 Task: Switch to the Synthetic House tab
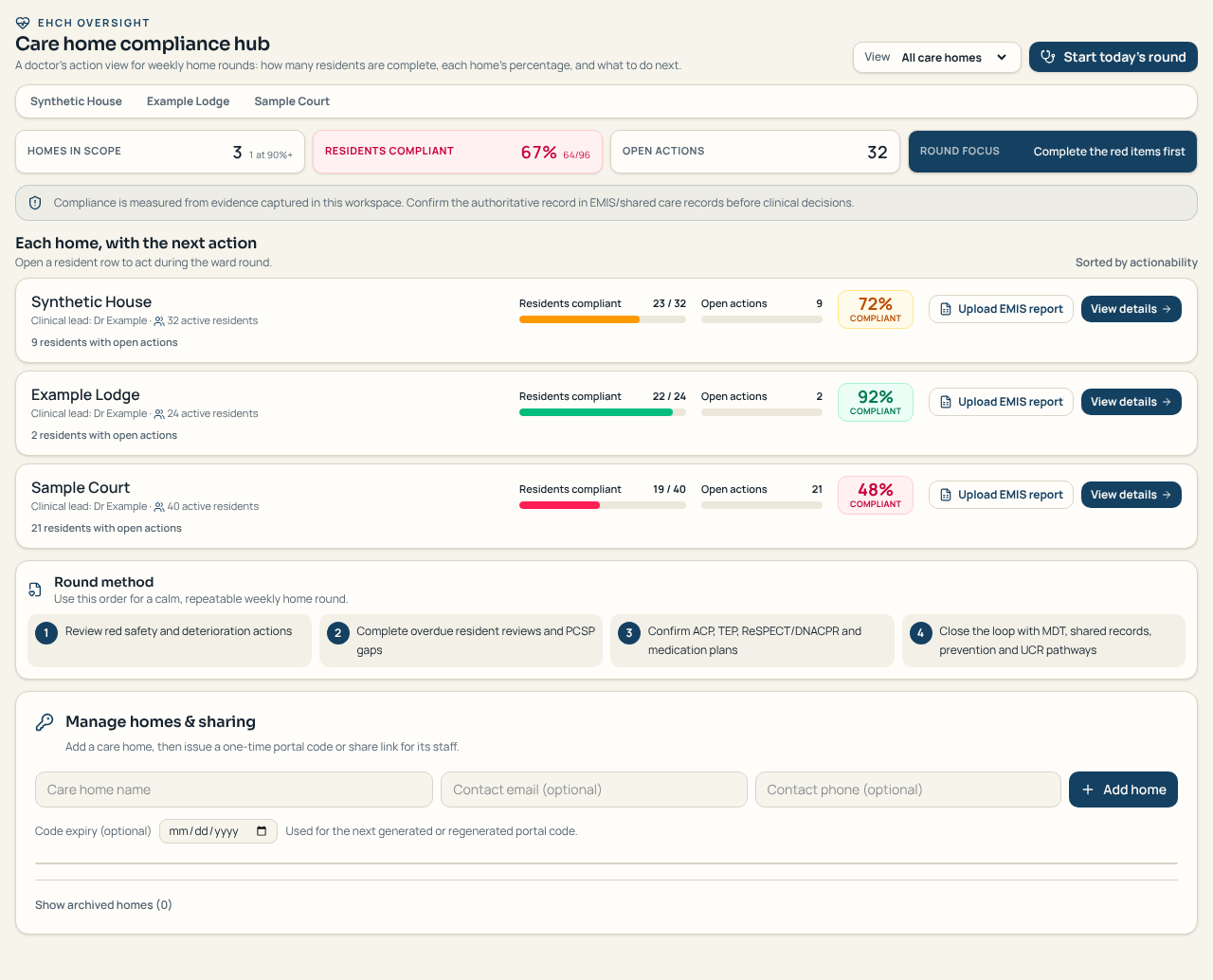(x=76, y=101)
